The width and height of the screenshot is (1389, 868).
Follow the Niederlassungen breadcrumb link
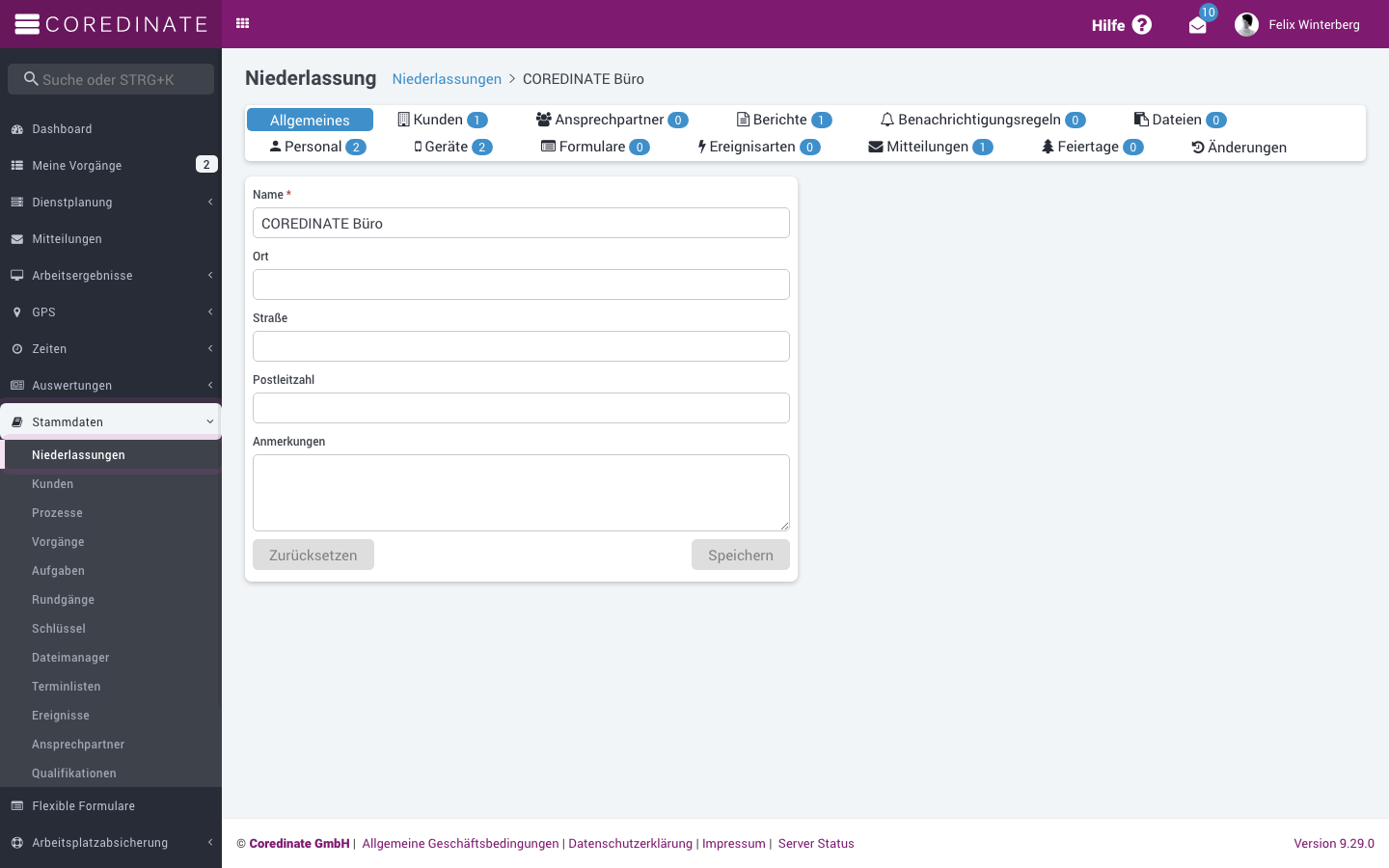point(447,79)
